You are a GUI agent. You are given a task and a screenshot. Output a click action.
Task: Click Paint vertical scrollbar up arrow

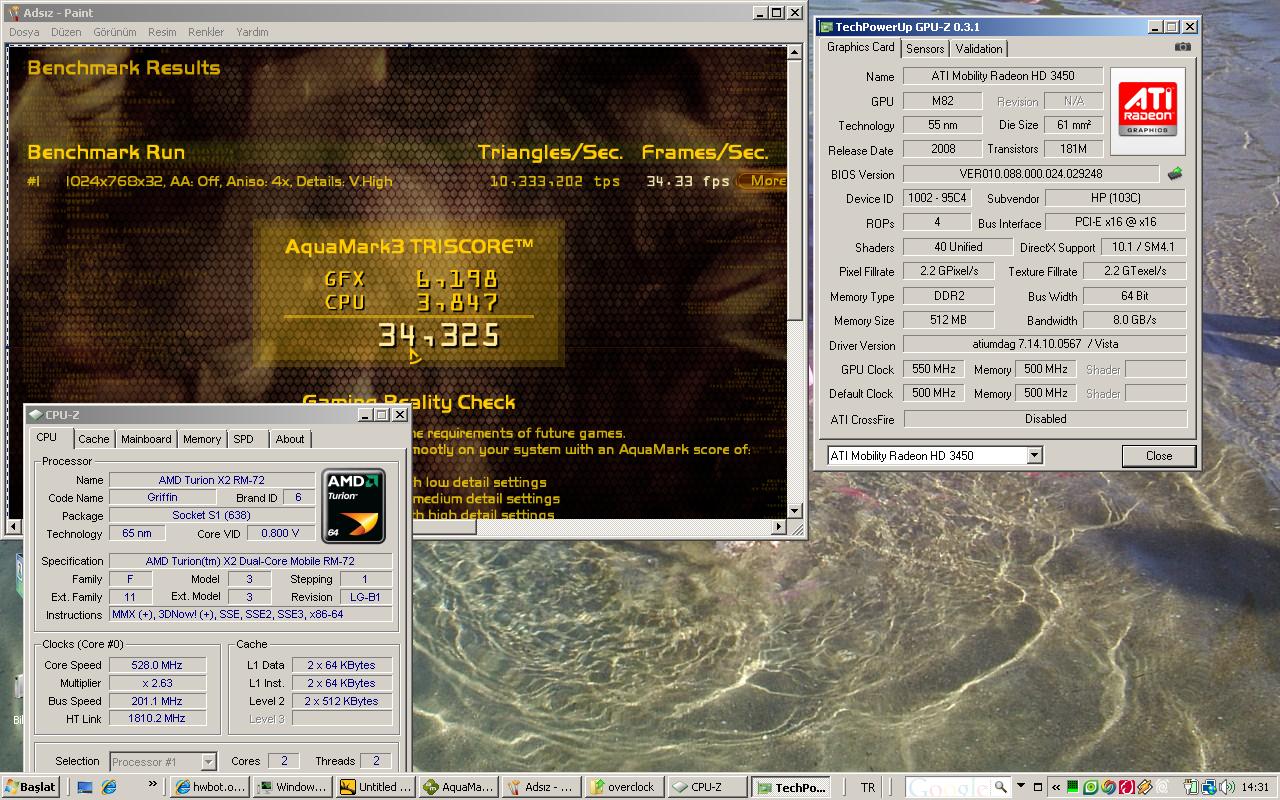click(x=796, y=52)
